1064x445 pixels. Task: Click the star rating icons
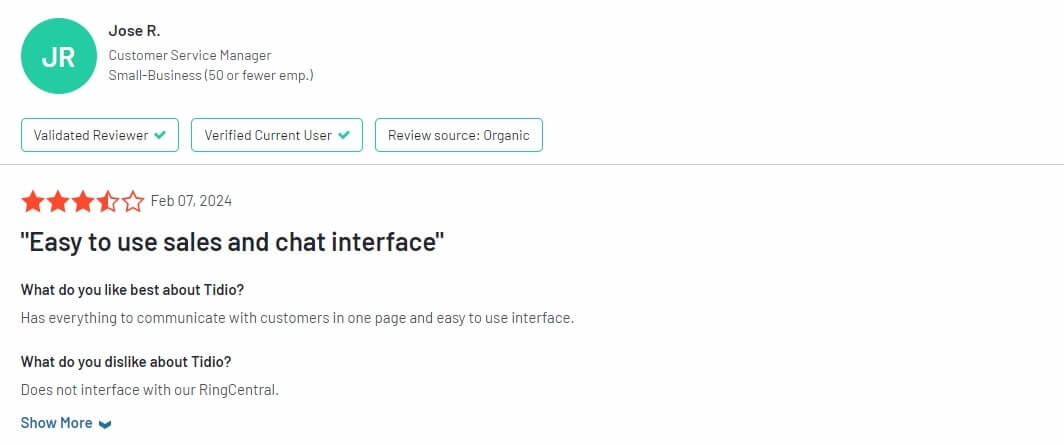[82, 201]
